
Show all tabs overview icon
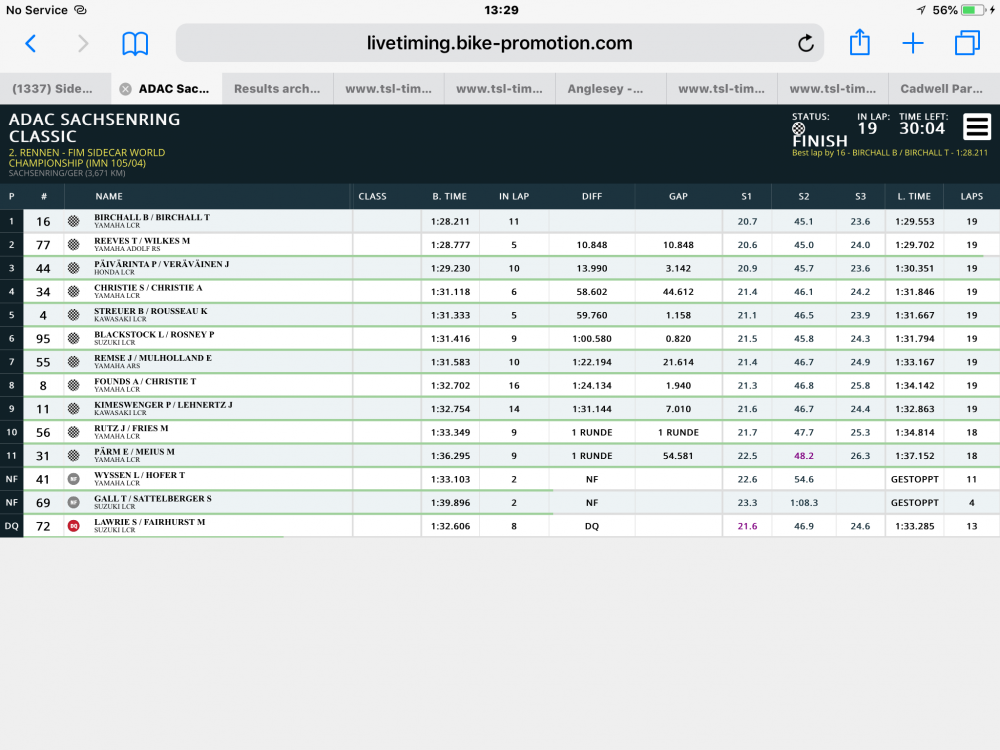coord(967,43)
